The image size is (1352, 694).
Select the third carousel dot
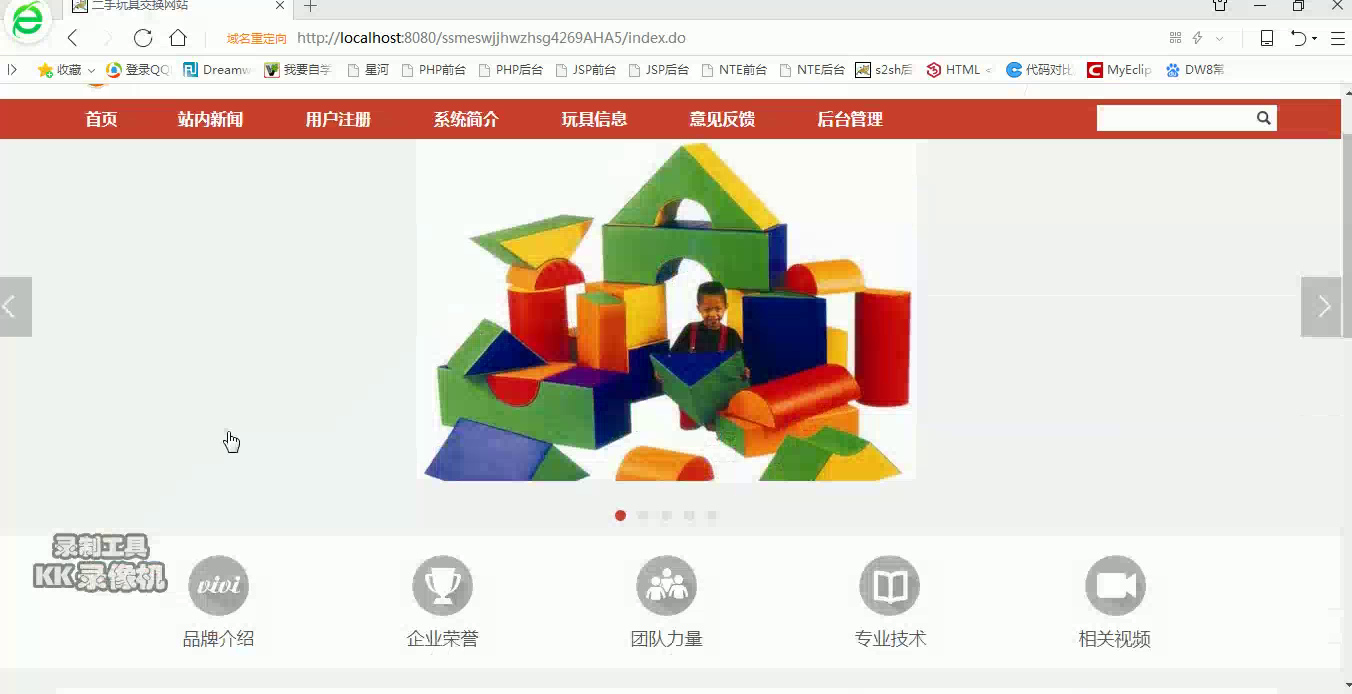click(666, 516)
